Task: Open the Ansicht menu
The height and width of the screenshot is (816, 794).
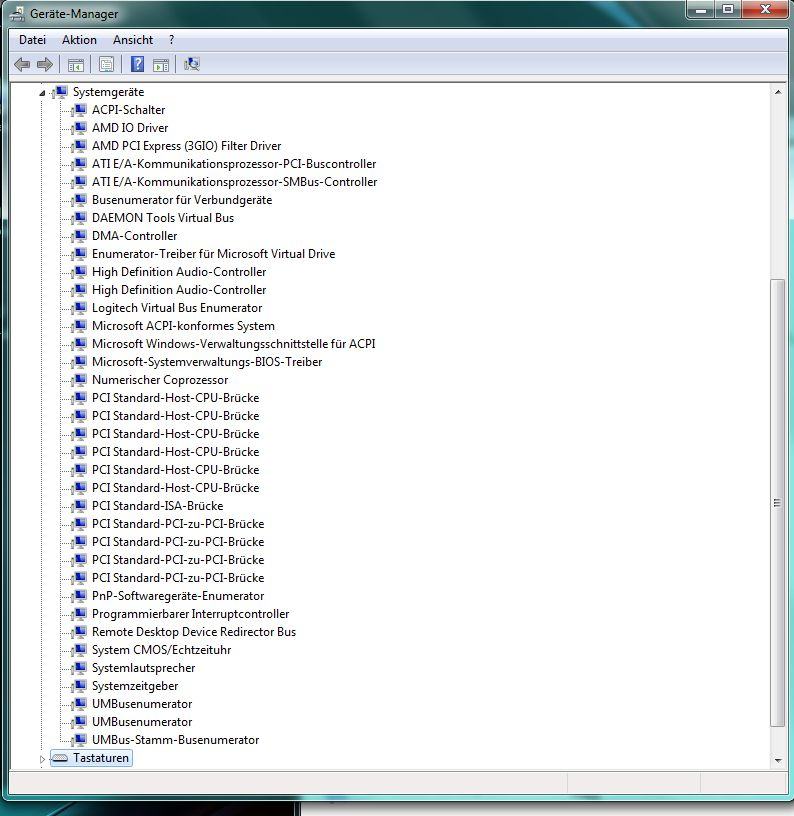Action: click(133, 40)
